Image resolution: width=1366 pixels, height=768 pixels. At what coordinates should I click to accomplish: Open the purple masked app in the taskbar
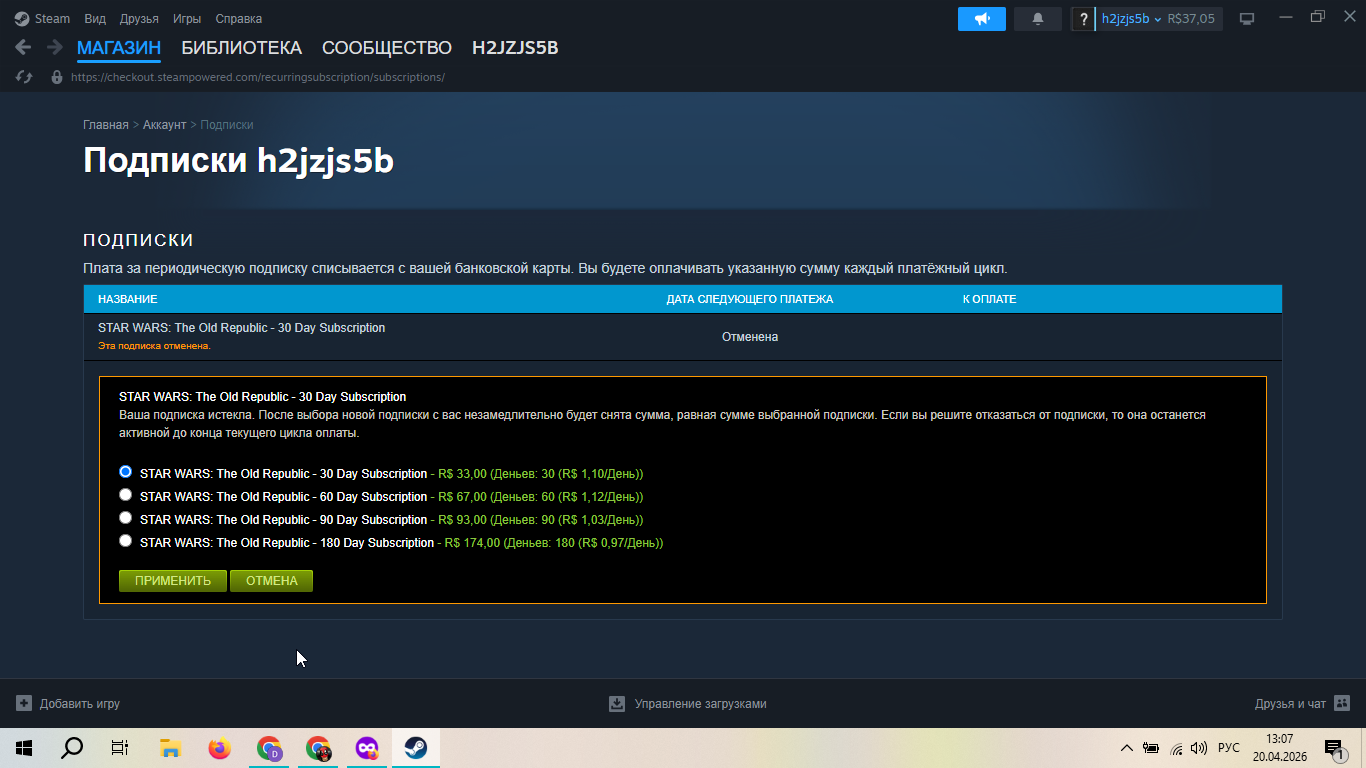tap(367, 748)
